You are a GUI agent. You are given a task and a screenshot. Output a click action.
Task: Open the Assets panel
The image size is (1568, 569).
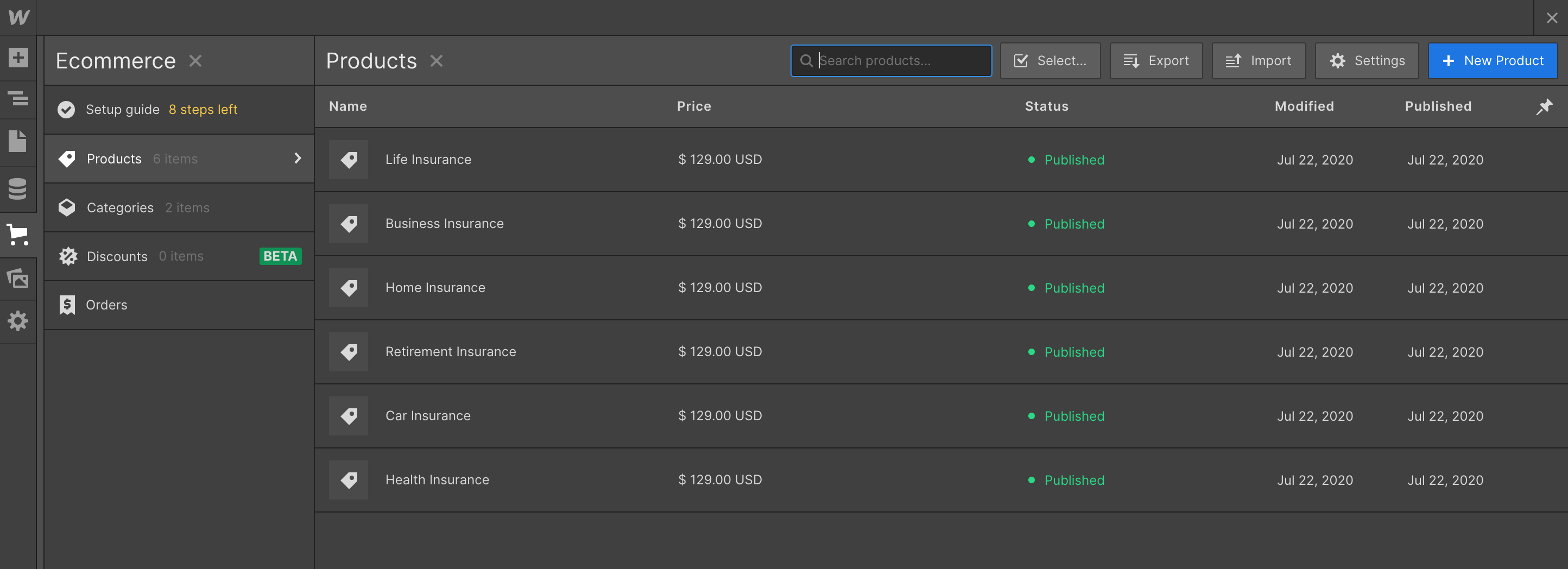pyautogui.click(x=18, y=279)
